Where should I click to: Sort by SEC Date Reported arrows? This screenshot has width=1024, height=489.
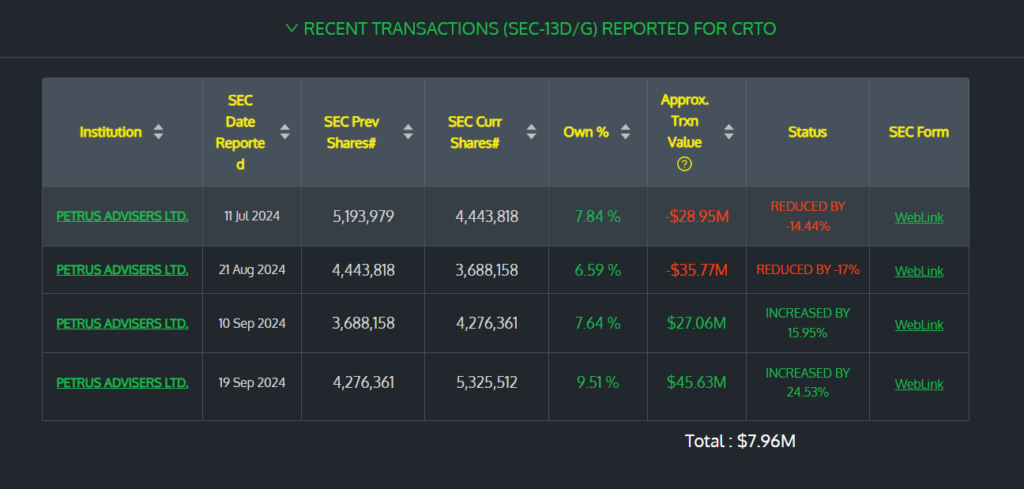click(x=285, y=132)
